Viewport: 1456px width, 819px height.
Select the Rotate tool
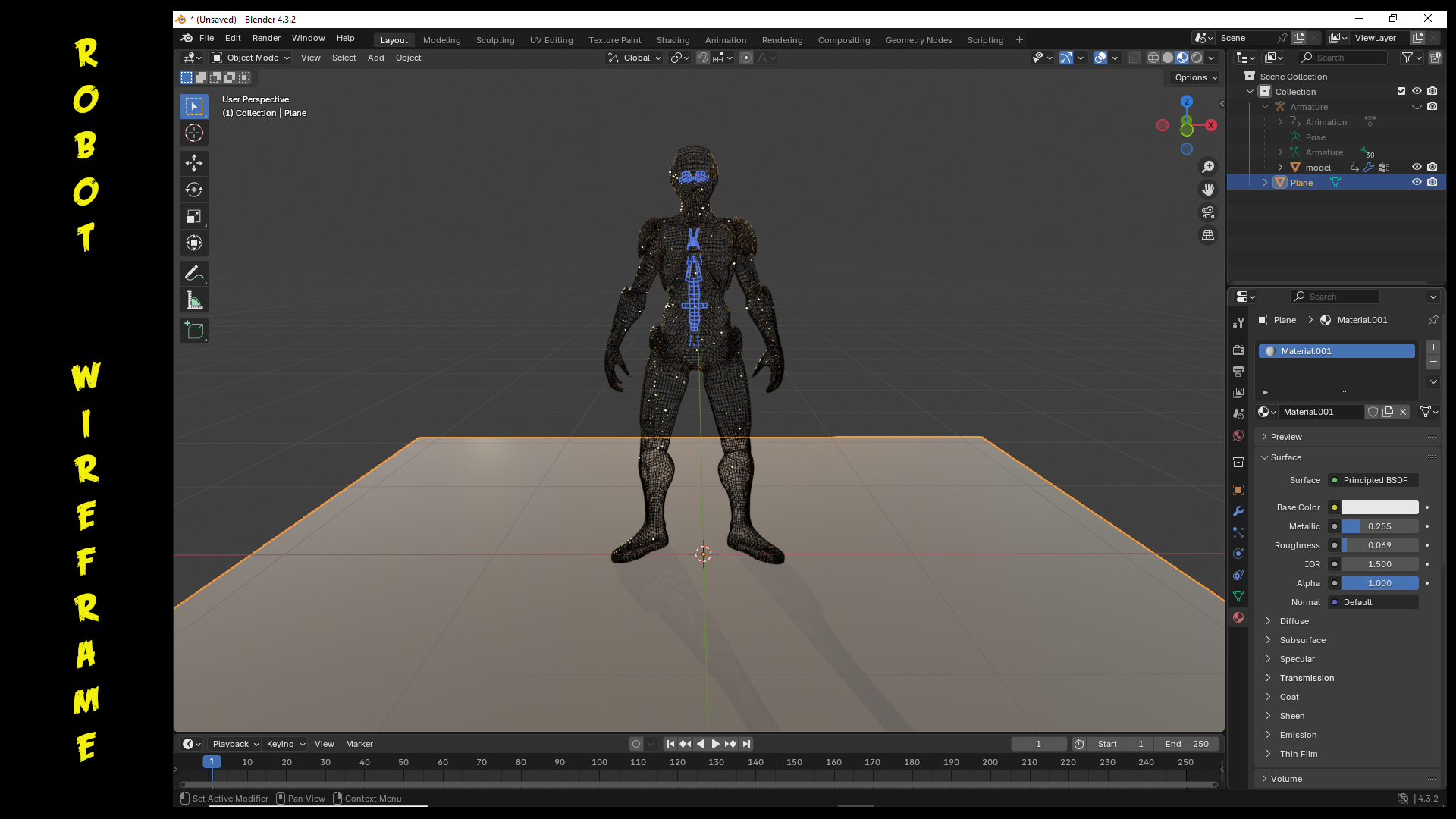click(194, 190)
